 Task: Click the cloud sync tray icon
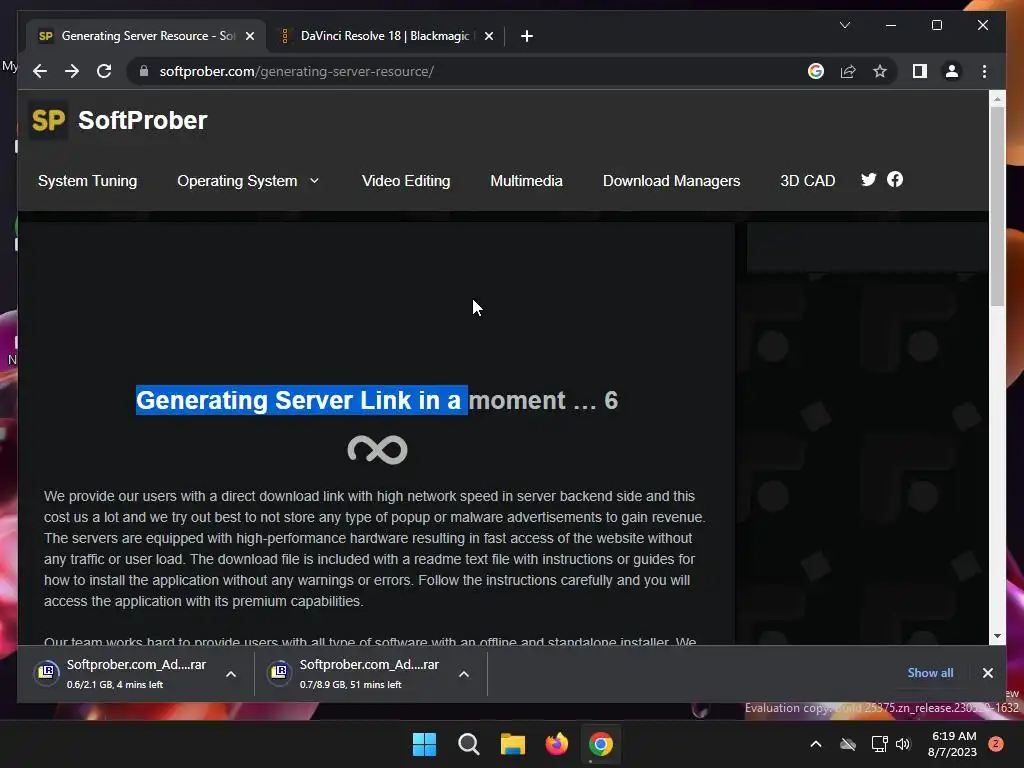click(x=848, y=744)
